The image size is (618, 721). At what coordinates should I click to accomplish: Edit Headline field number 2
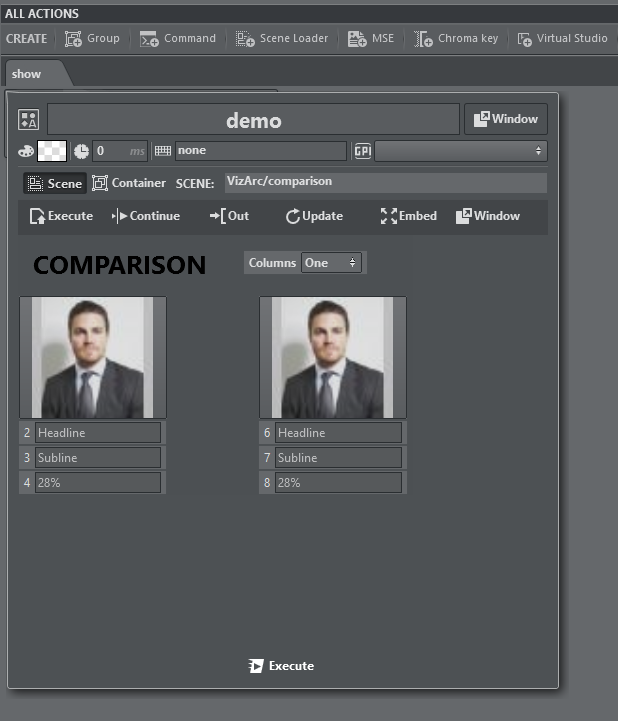click(x=98, y=433)
